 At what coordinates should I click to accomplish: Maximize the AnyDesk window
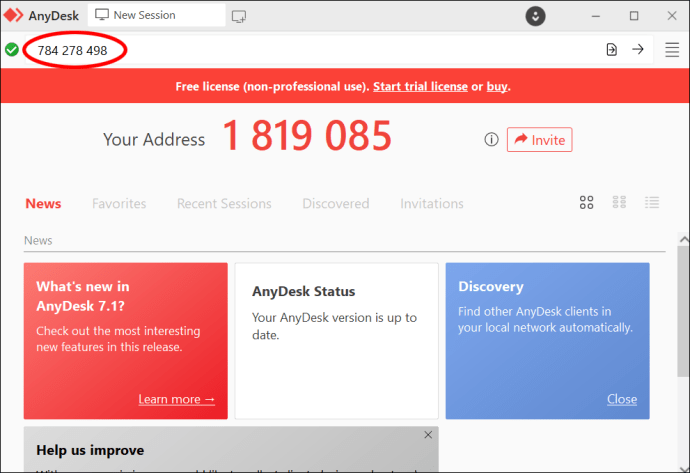(x=634, y=16)
